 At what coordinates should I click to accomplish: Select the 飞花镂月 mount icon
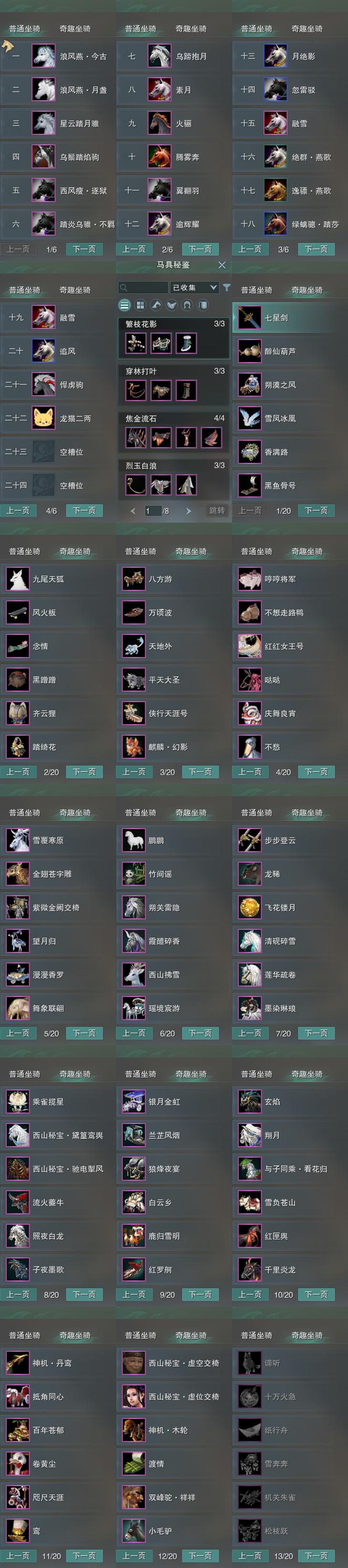click(x=249, y=907)
